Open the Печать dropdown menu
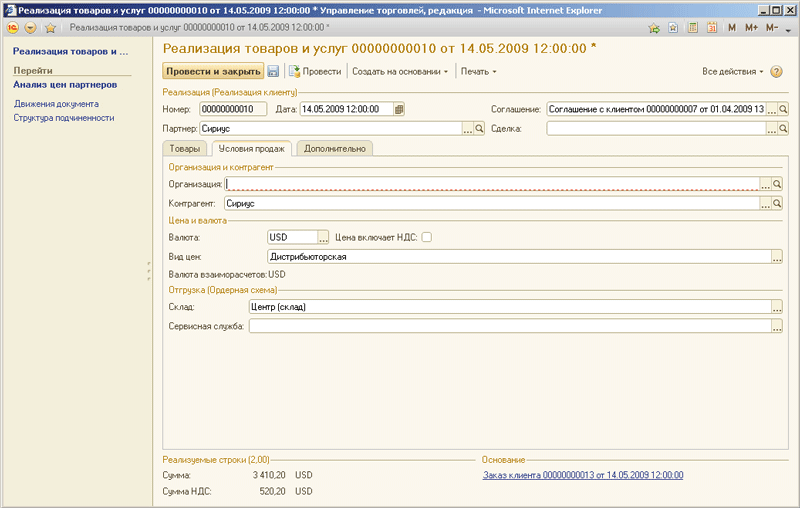The image size is (800, 508). tap(479, 72)
